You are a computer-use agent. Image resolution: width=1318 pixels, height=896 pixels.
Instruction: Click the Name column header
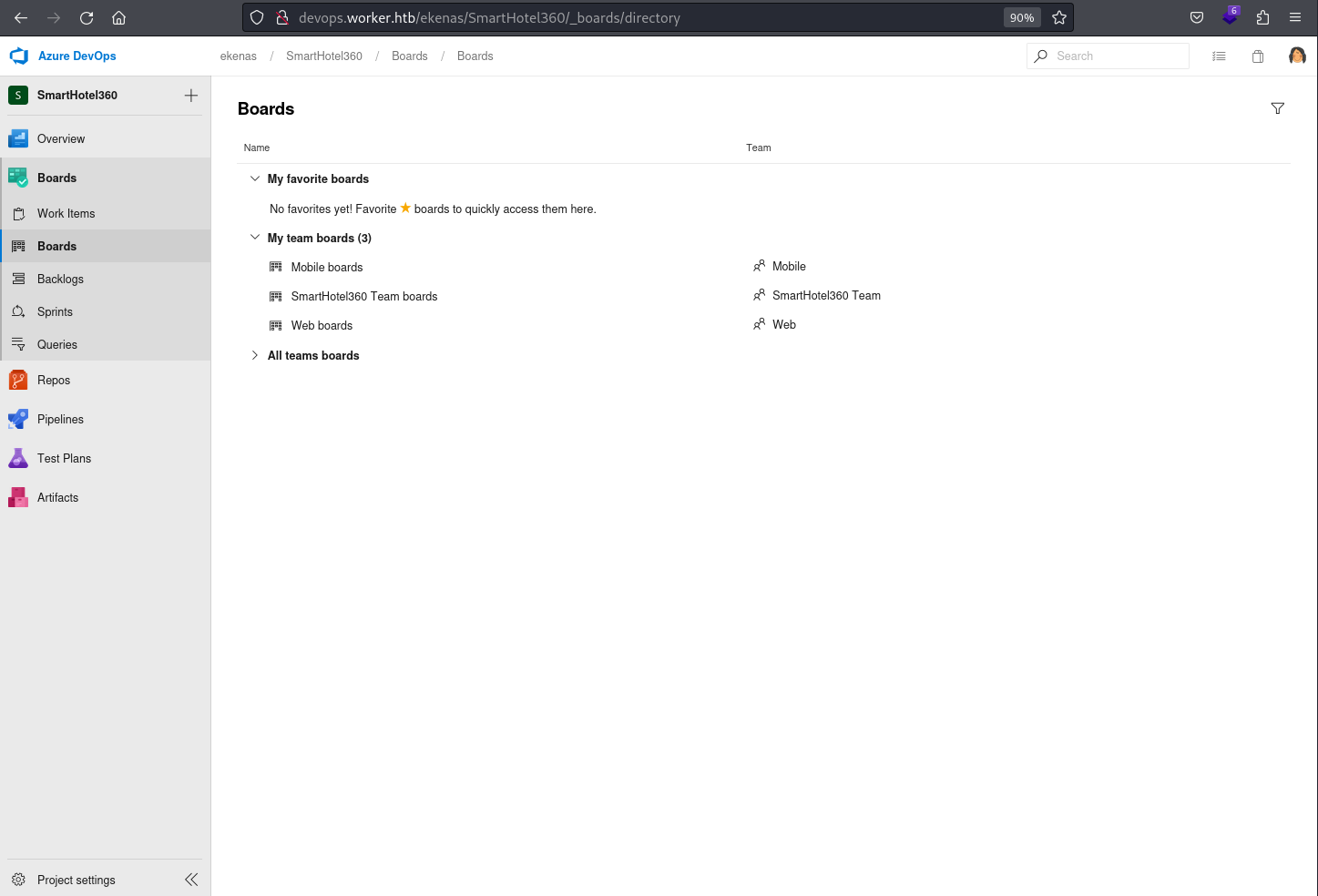[x=257, y=148]
